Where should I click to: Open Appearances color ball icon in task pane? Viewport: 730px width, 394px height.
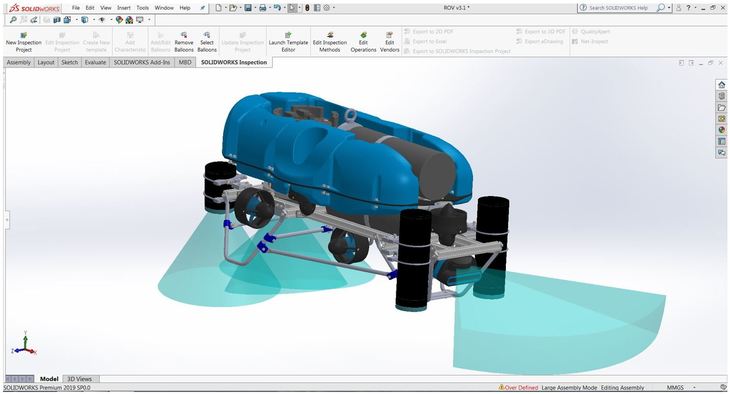(x=722, y=130)
